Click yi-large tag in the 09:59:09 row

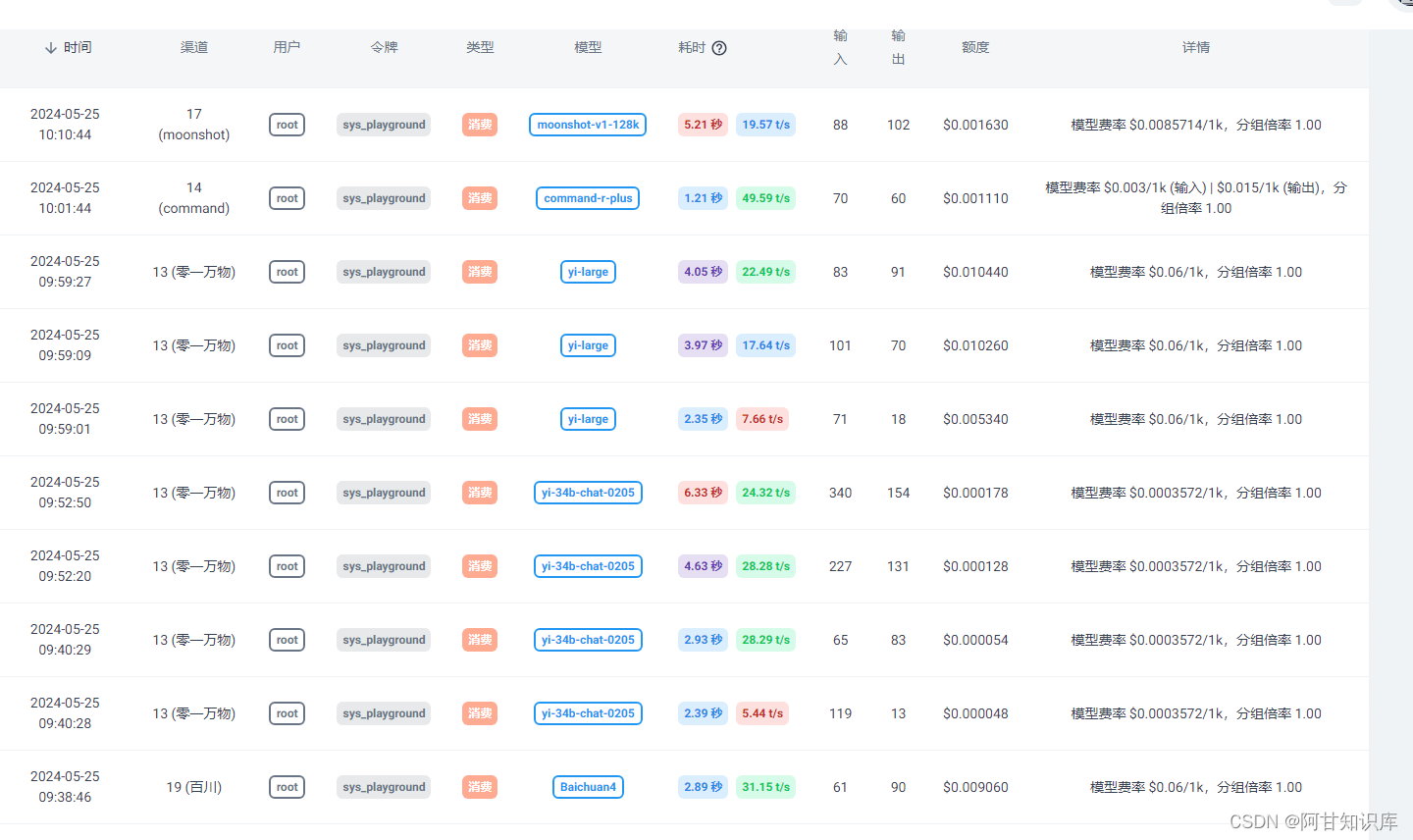point(588,345)
